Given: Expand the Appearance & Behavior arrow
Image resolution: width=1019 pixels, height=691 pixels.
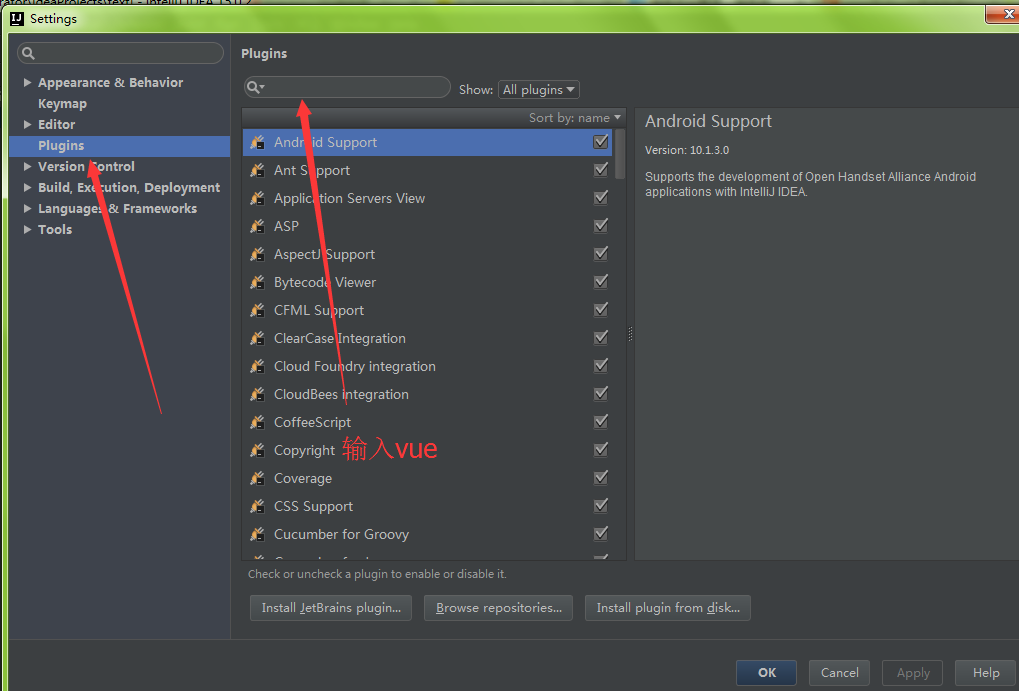Looking at the screenshot, I should click(x=27, y=83).
